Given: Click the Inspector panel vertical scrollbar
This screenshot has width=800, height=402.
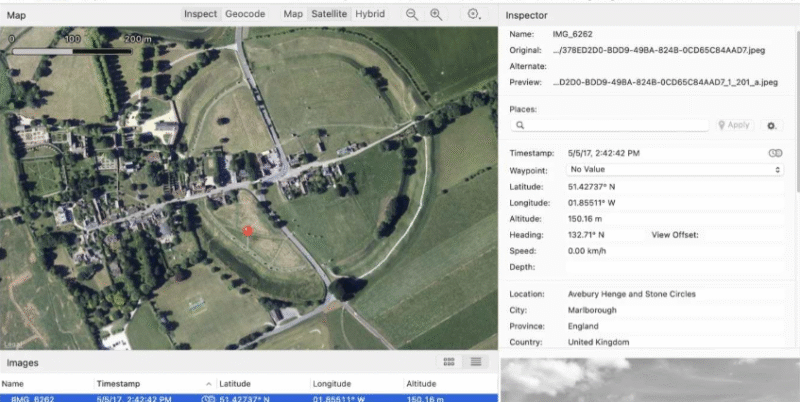Looking at the screenshot, I should pos(797,110).
